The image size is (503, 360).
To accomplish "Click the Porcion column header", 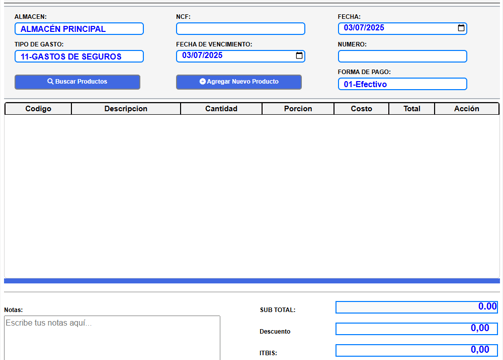I will (x=298, y=109).
